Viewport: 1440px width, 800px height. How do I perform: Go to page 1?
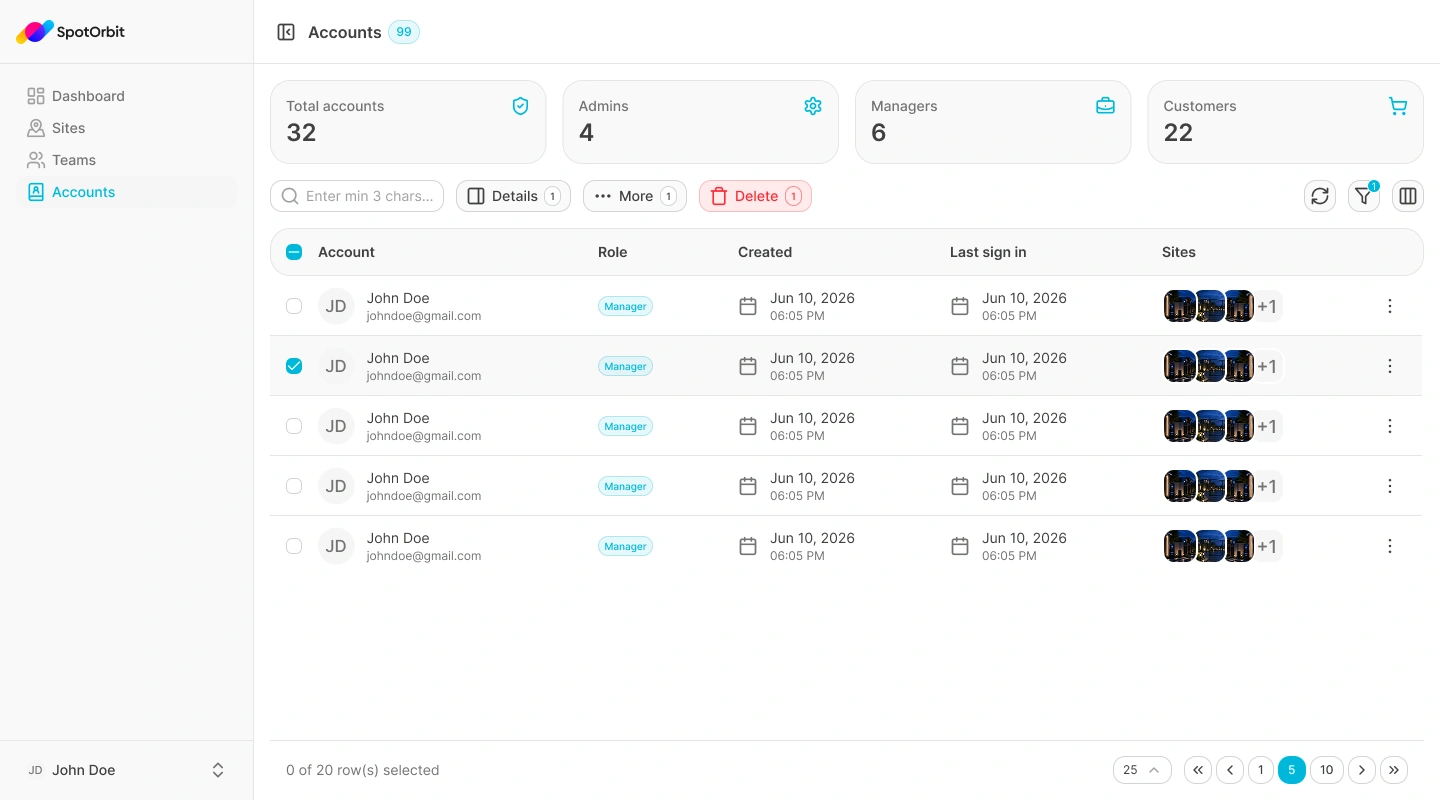coord(1261,770)
